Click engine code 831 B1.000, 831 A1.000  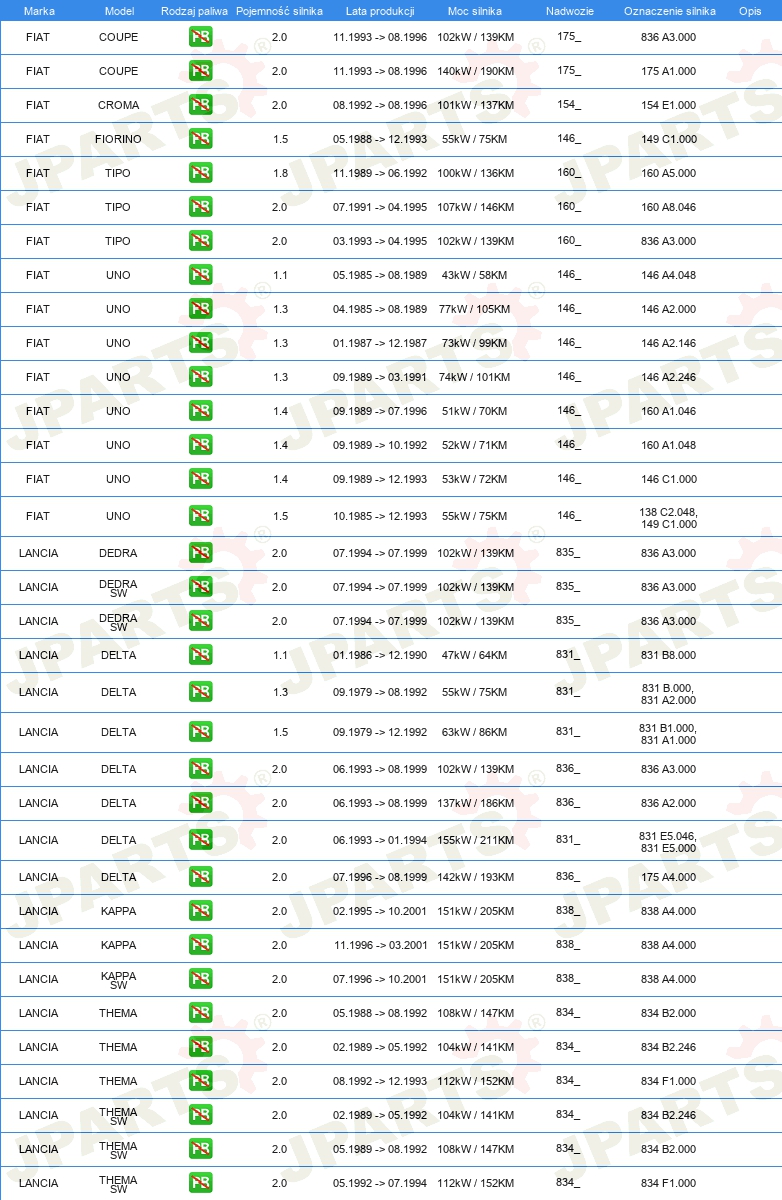pos(669,734)
